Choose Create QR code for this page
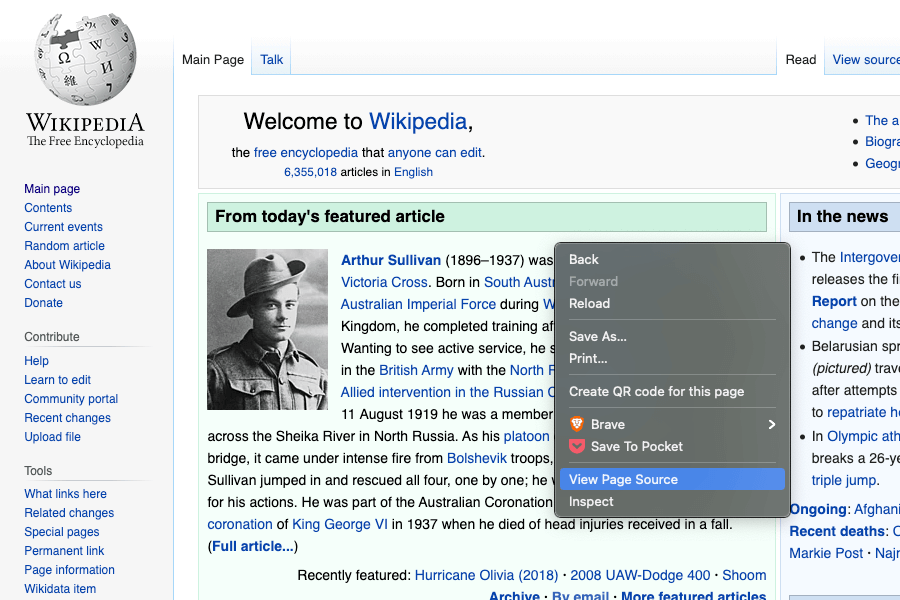 point(672,392)
